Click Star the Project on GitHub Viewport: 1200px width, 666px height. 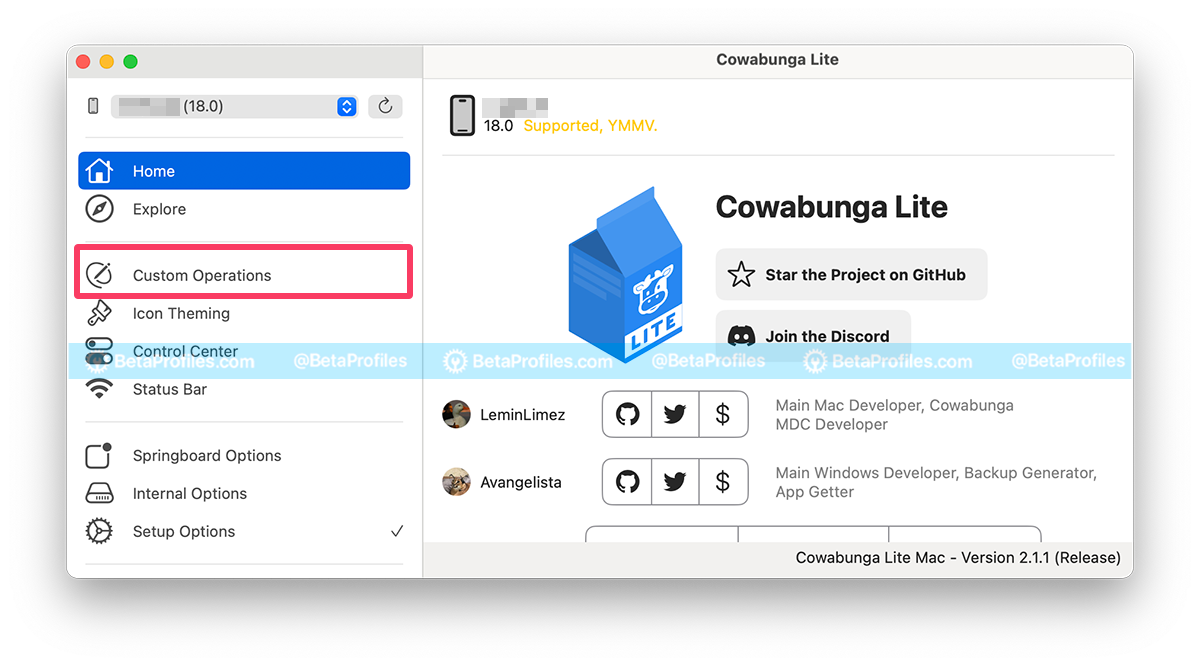[851, 274]
